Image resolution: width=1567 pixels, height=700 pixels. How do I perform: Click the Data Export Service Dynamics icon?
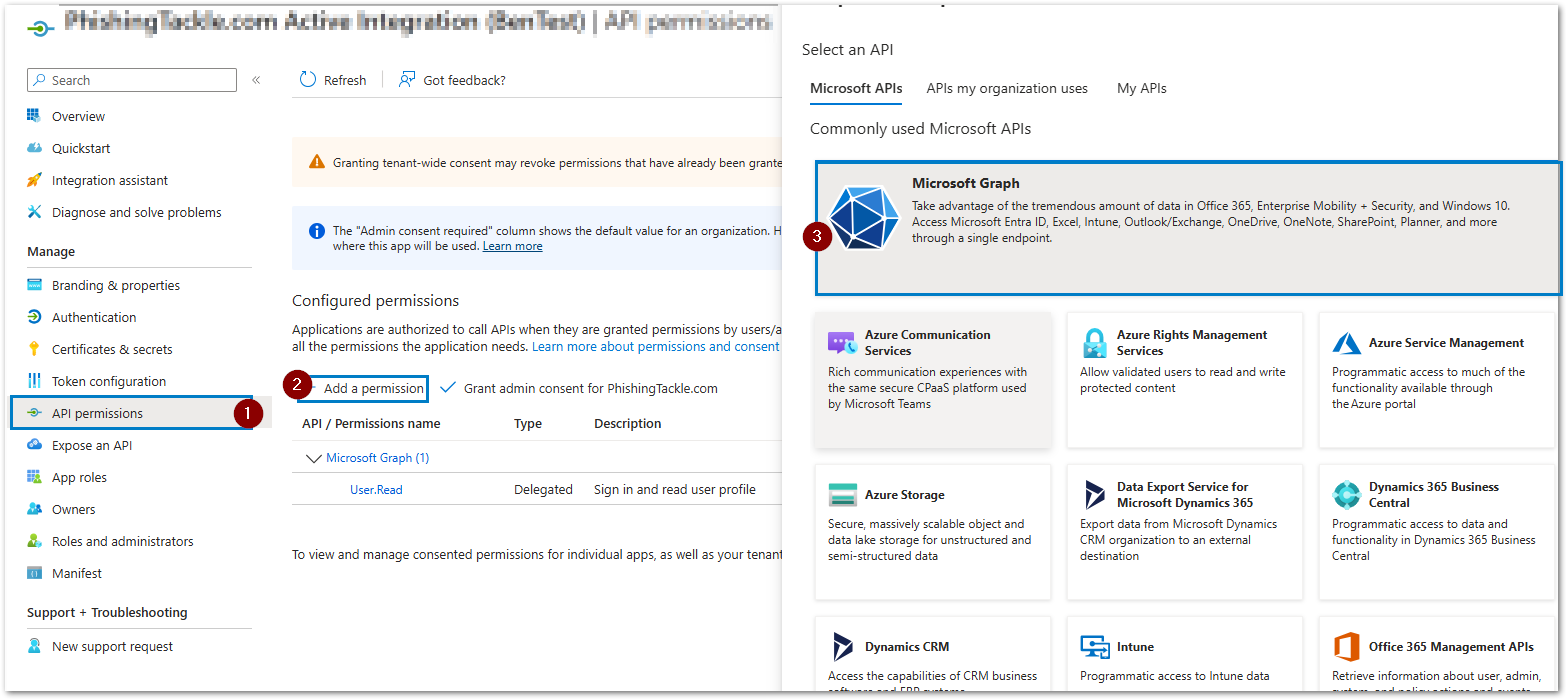click(x=1095, y=495)
